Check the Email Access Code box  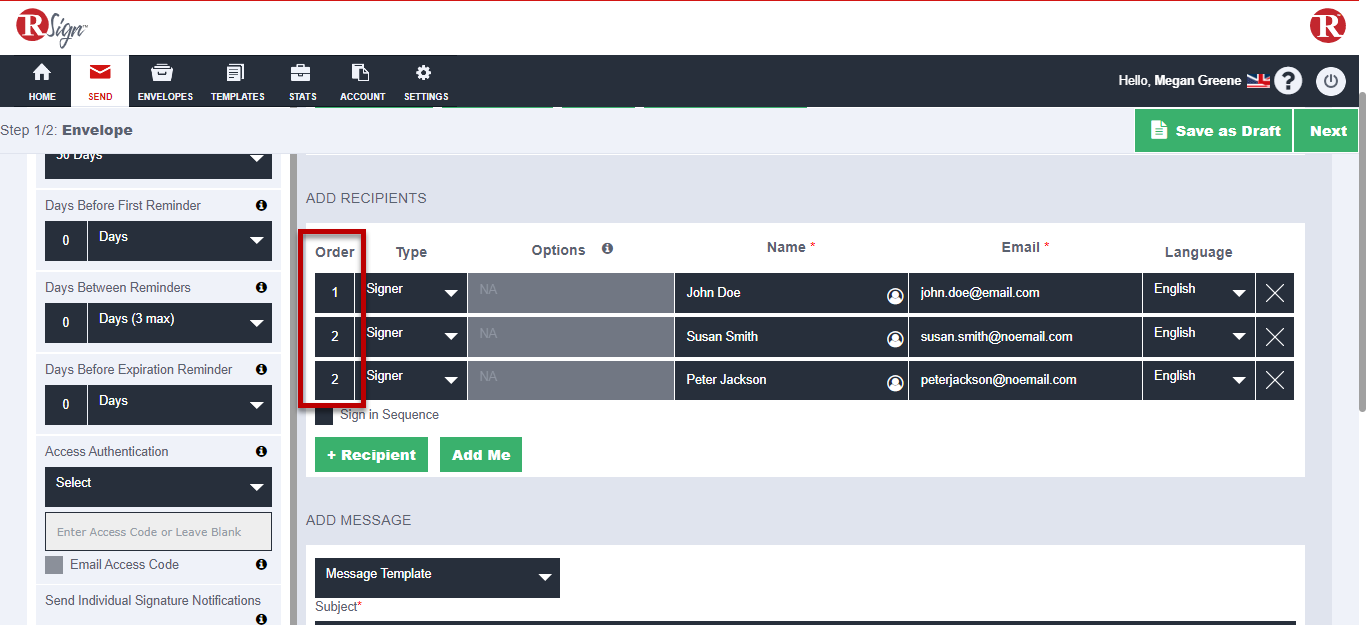54,565
